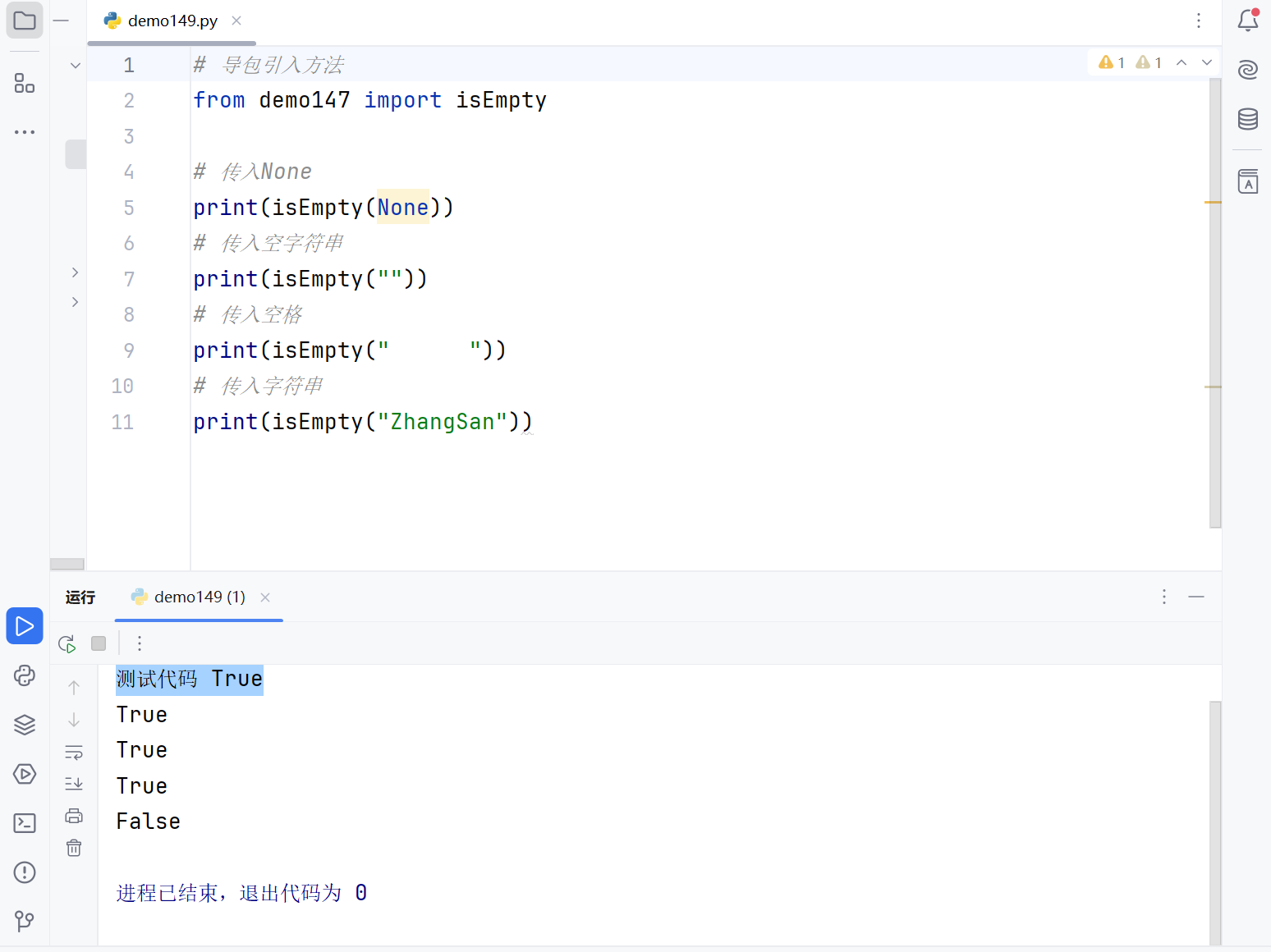1271x952 pixels.
Task: Open the Services tool window icon
Action: click(25, 774)
